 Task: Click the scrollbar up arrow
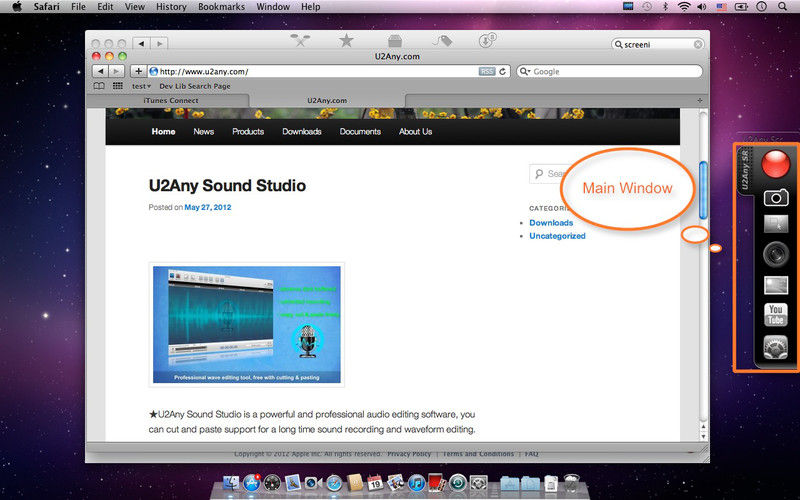(703, 427)
